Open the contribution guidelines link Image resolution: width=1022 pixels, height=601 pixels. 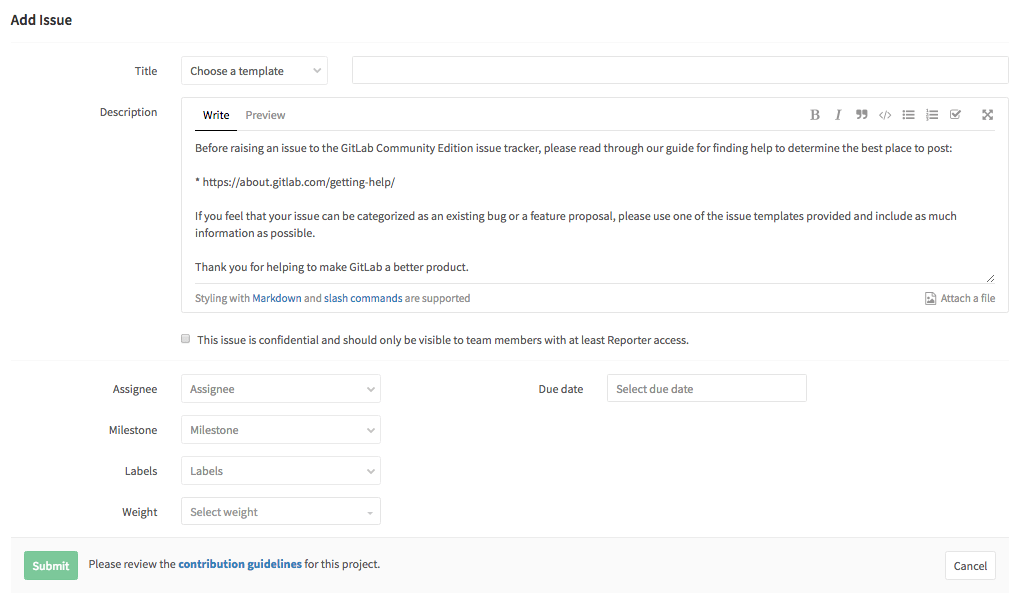tap(239, 563)
